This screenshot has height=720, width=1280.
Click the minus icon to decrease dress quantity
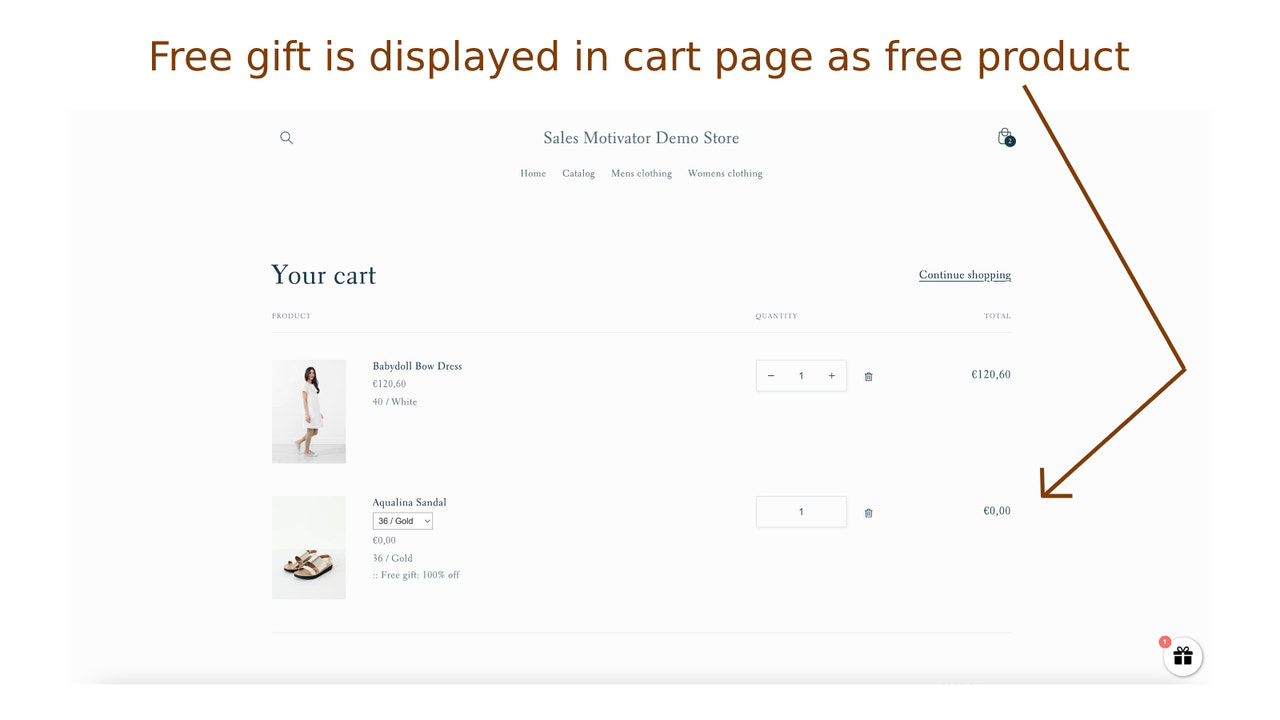(770, 375)
